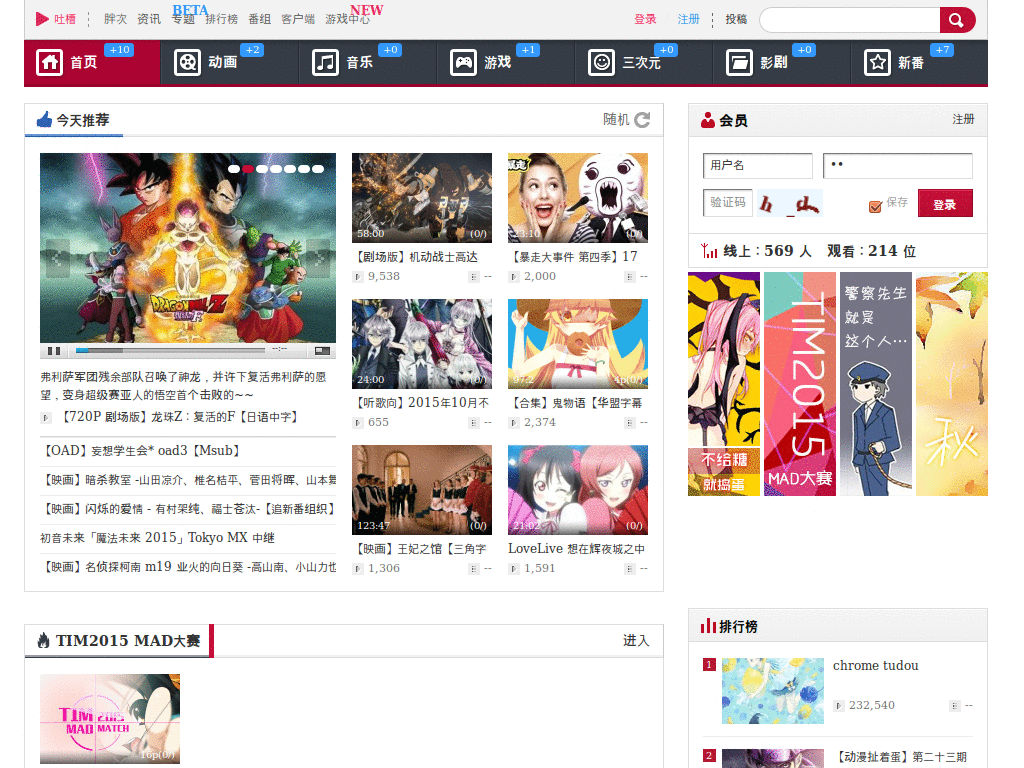The width and height of the screenshot is (1024, 768).
Task: Click the 验证码 input field
Action: [x=728, y=202]
